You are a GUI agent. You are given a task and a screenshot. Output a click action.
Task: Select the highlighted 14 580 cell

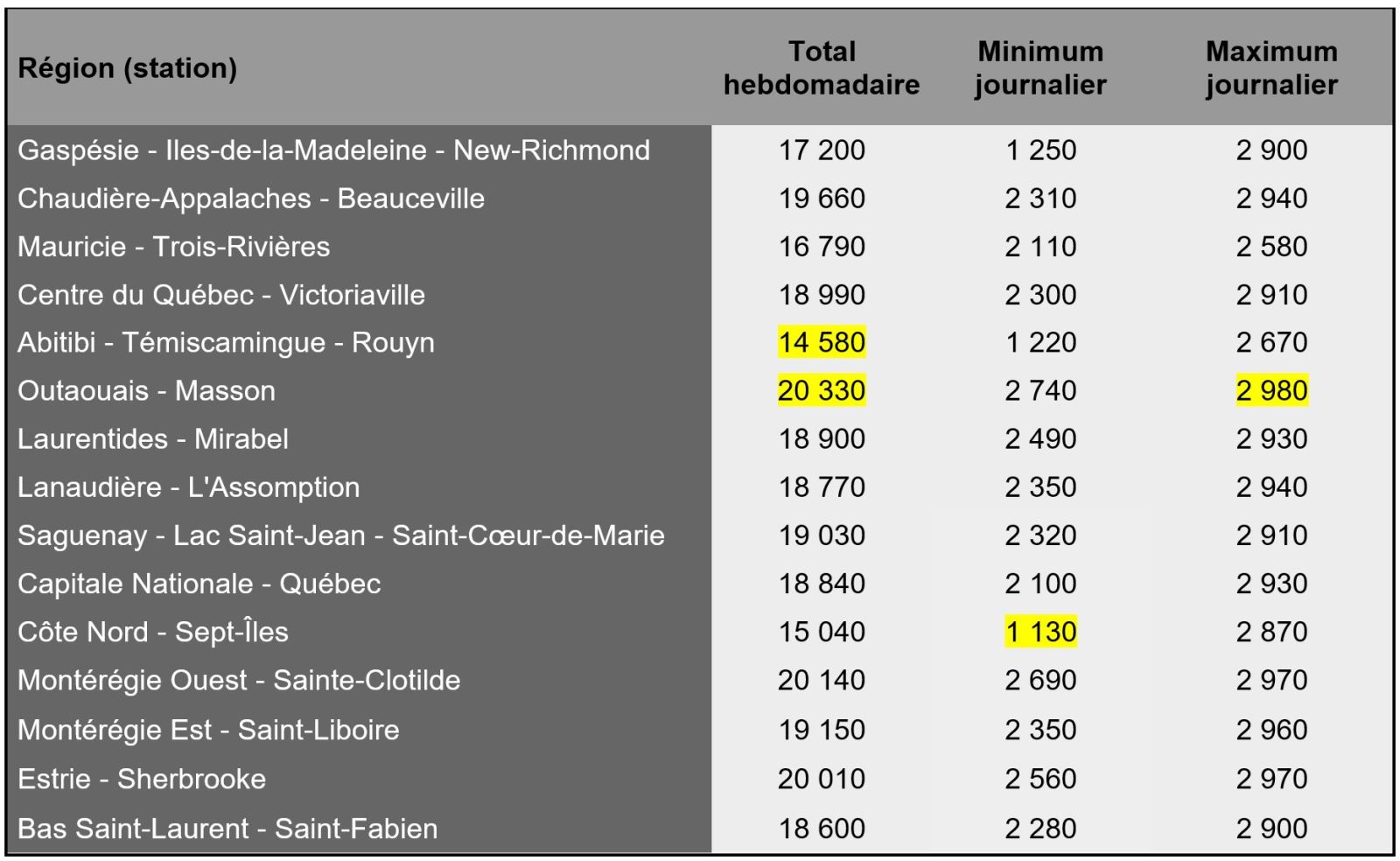pyautogui.click(x=822, y=342)
